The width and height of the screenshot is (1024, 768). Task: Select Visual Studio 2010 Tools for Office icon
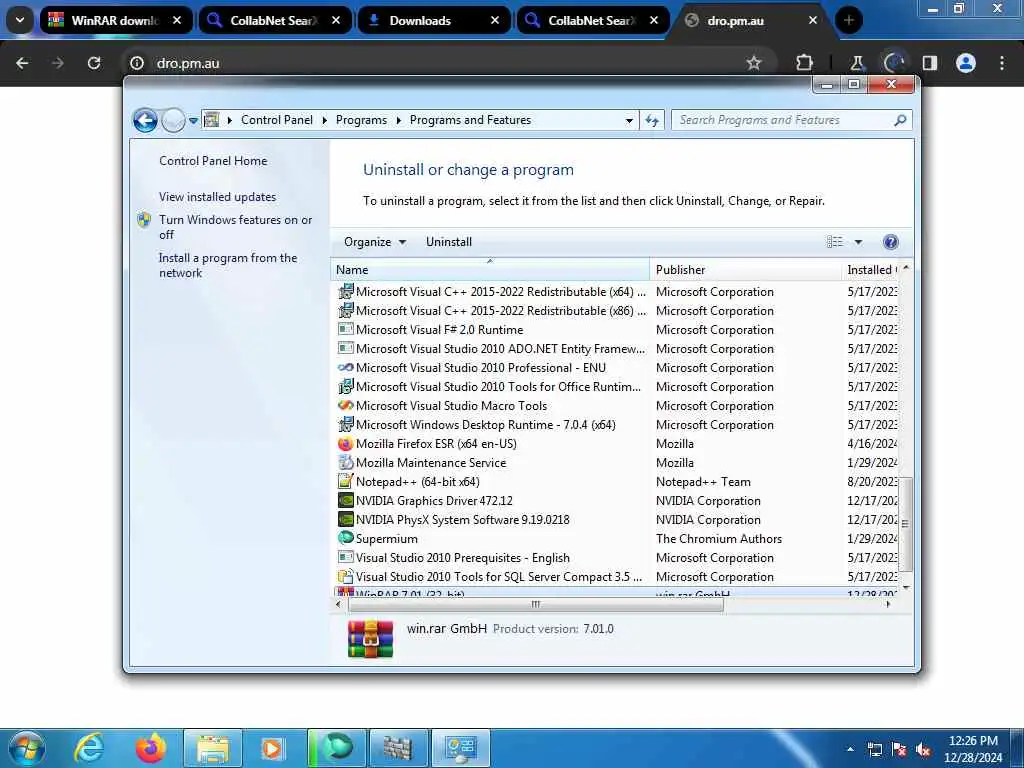(x=345, y=387)
